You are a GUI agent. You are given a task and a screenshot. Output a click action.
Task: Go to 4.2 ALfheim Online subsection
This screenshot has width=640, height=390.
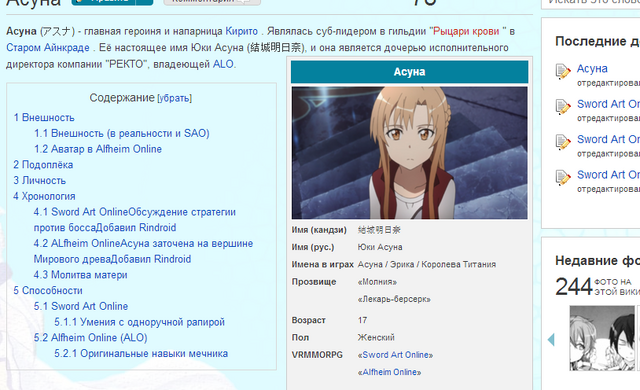coord(143,251)
